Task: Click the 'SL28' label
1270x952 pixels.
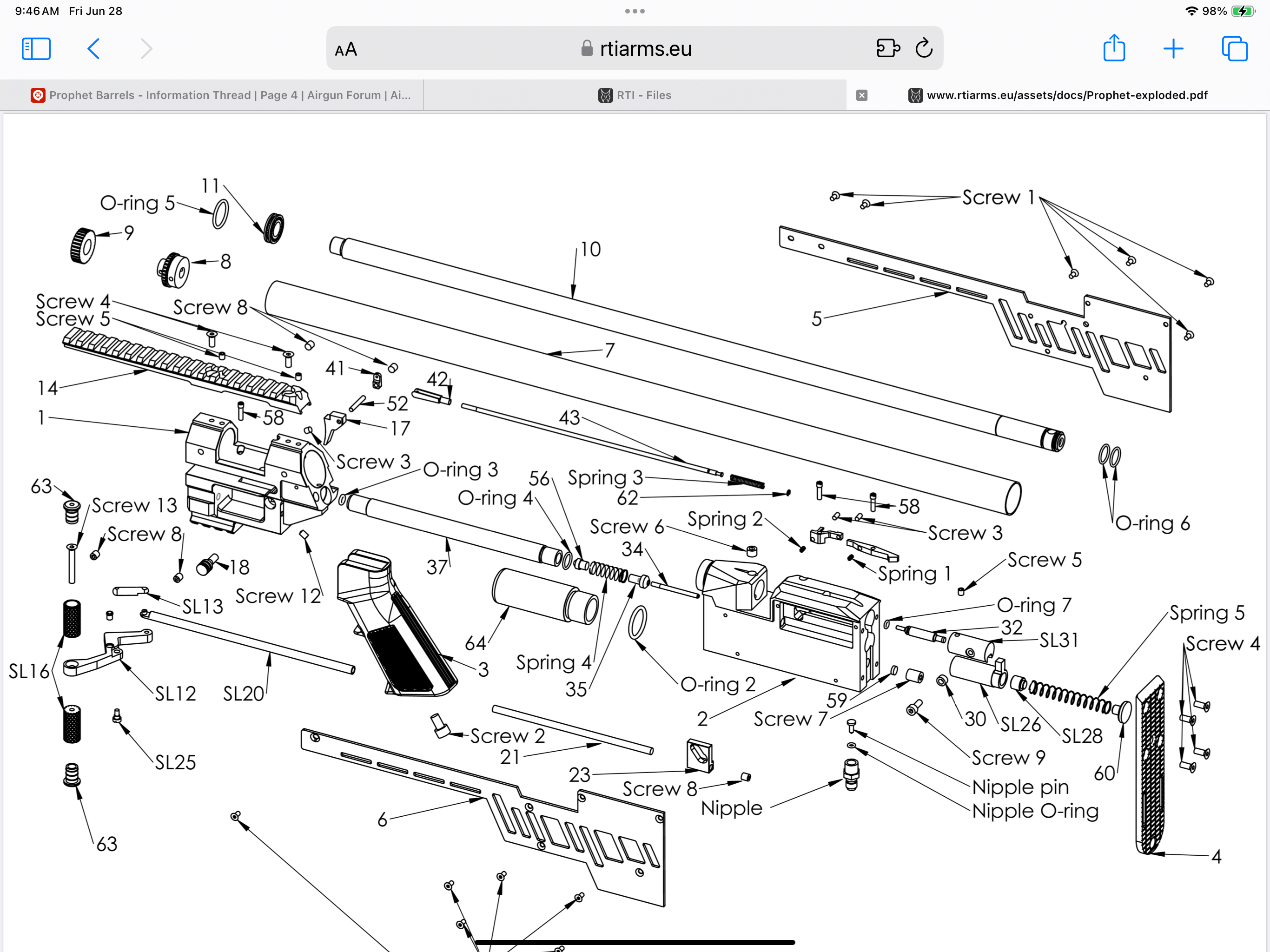Action: pos(1082,736)
